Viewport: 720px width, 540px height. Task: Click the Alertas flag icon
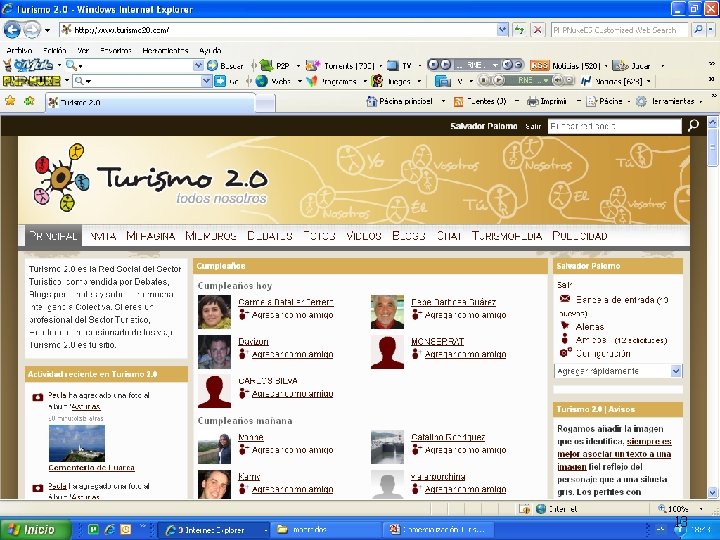tap(565, 326)
